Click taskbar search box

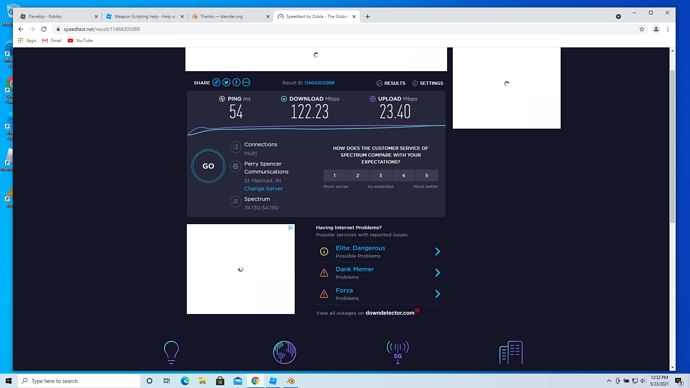coord(79,381)
